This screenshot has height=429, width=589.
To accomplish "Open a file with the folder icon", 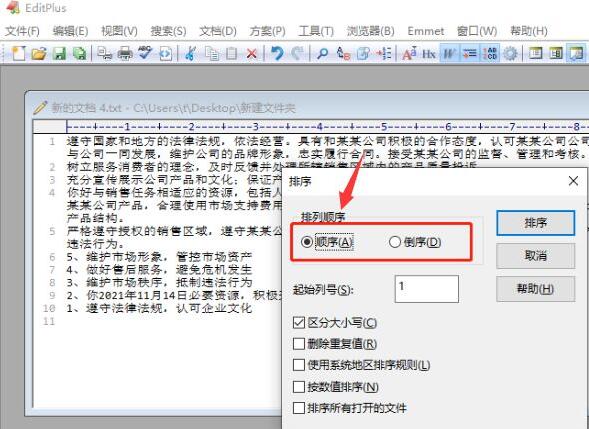I will coord(38,54).
